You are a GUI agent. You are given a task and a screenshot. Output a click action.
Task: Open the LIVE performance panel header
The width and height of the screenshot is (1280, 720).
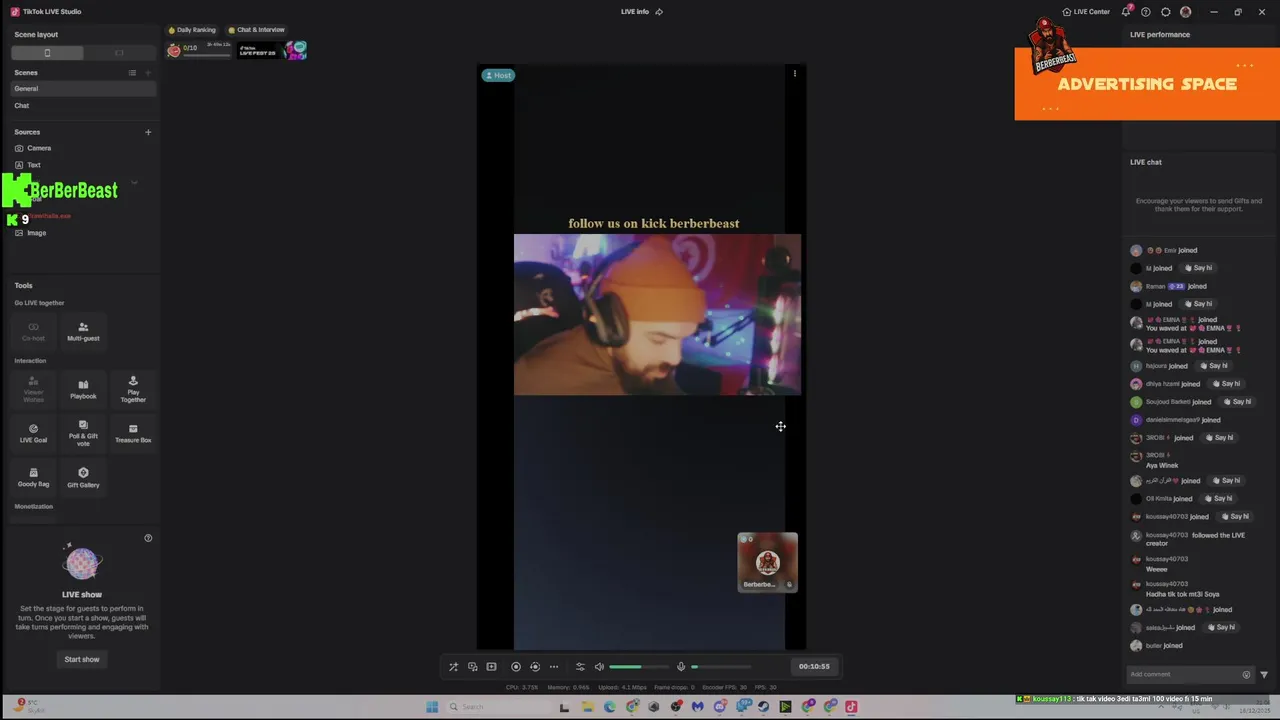tap(1160, 34)
